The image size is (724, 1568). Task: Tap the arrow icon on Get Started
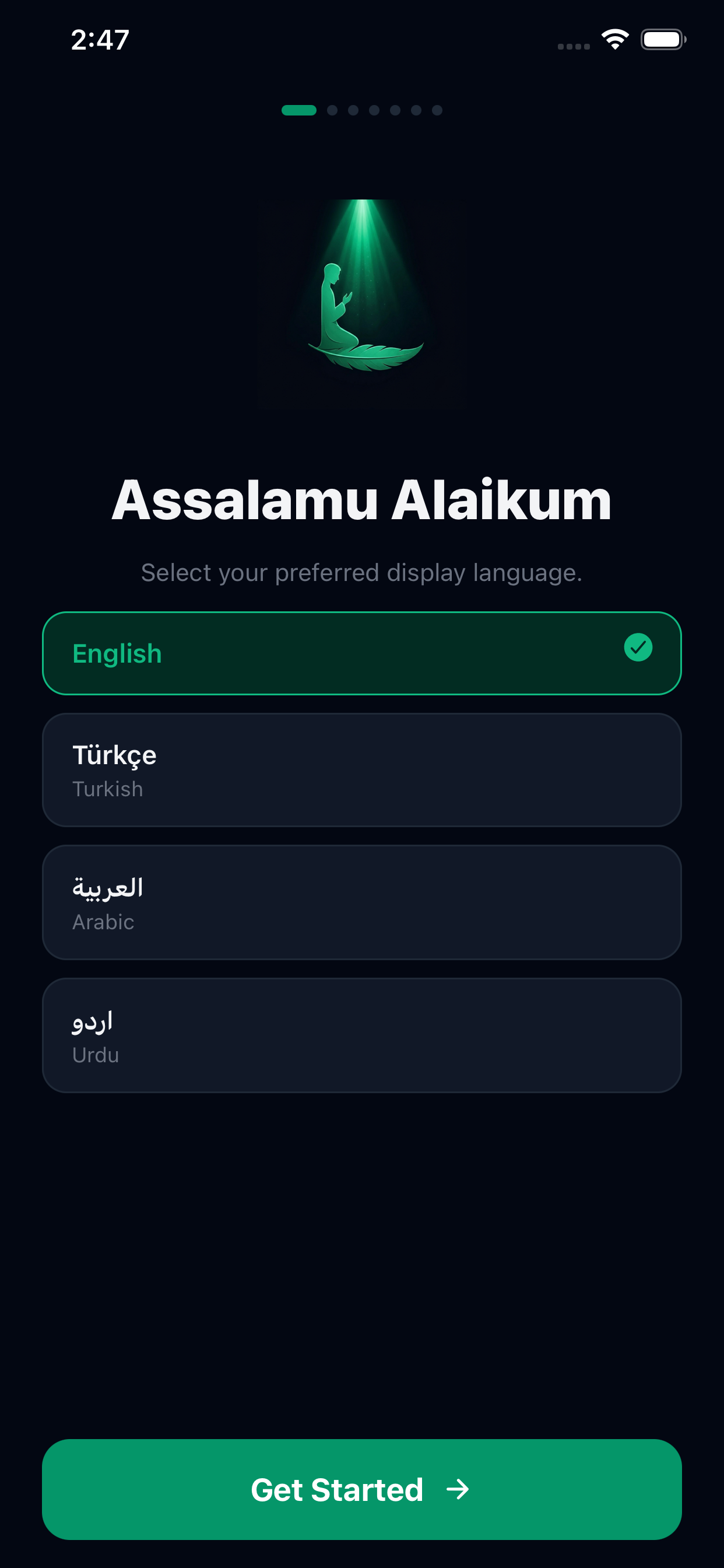click(x=458, y=1489)
